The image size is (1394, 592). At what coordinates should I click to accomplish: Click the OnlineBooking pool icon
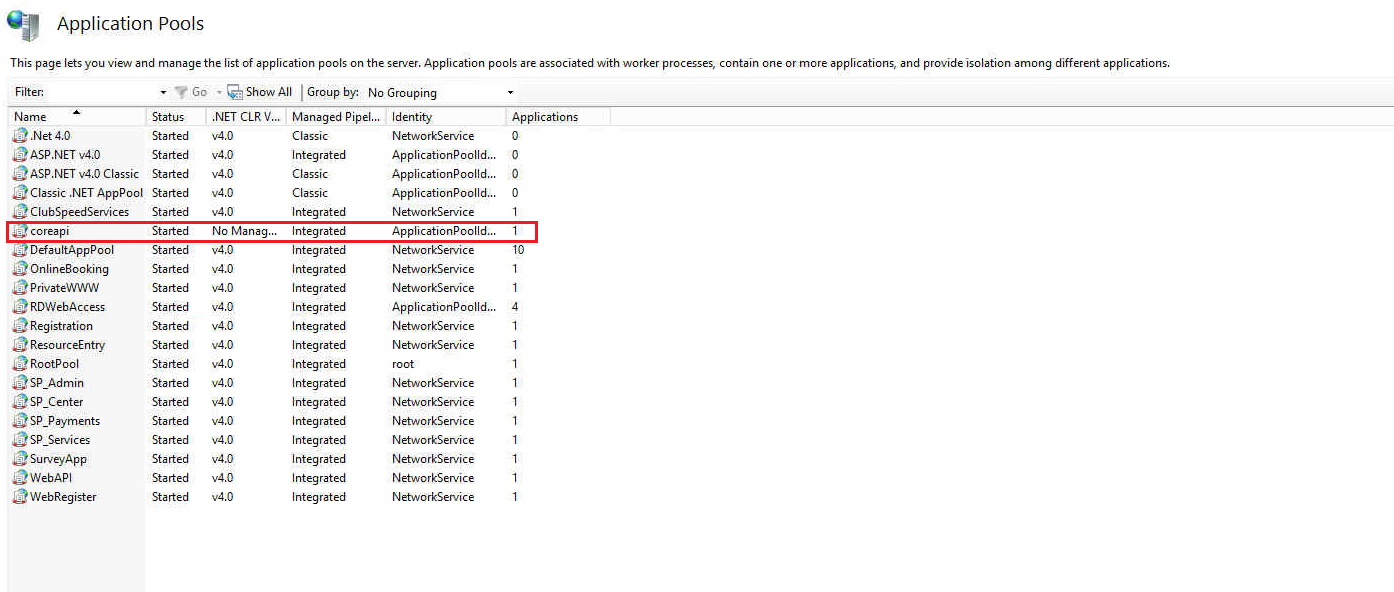pos(20,269)
